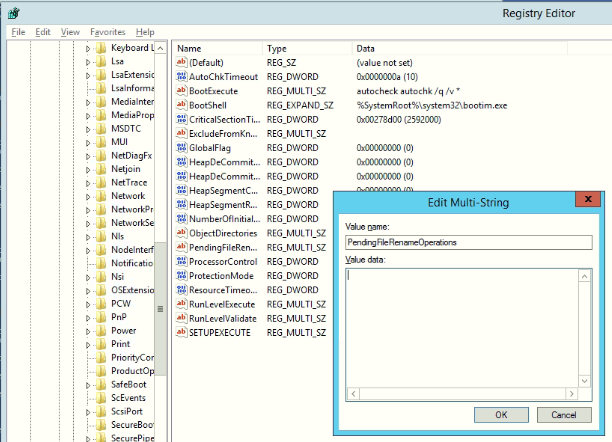Expand the MUI key node
This screenshot has height=442, width=612.
click(x=88, y=143)
